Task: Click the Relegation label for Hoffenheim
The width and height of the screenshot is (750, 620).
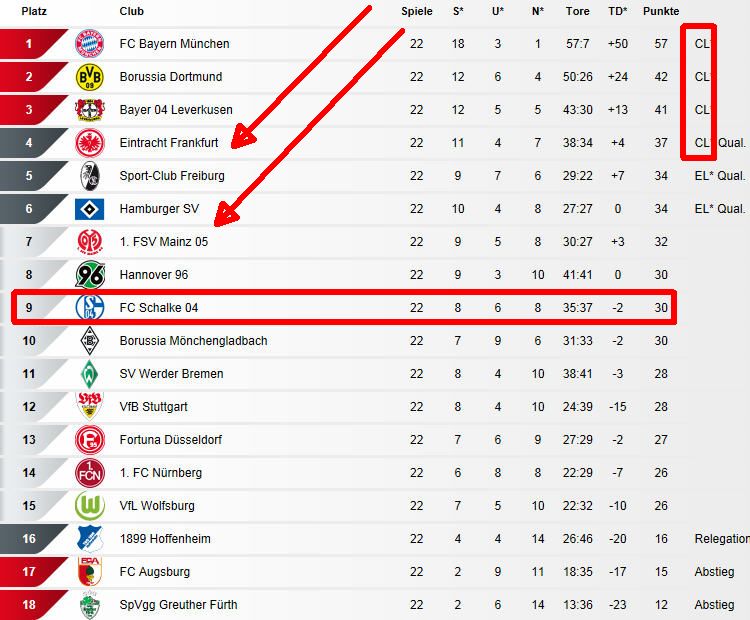Action: (x=721, y=539)
